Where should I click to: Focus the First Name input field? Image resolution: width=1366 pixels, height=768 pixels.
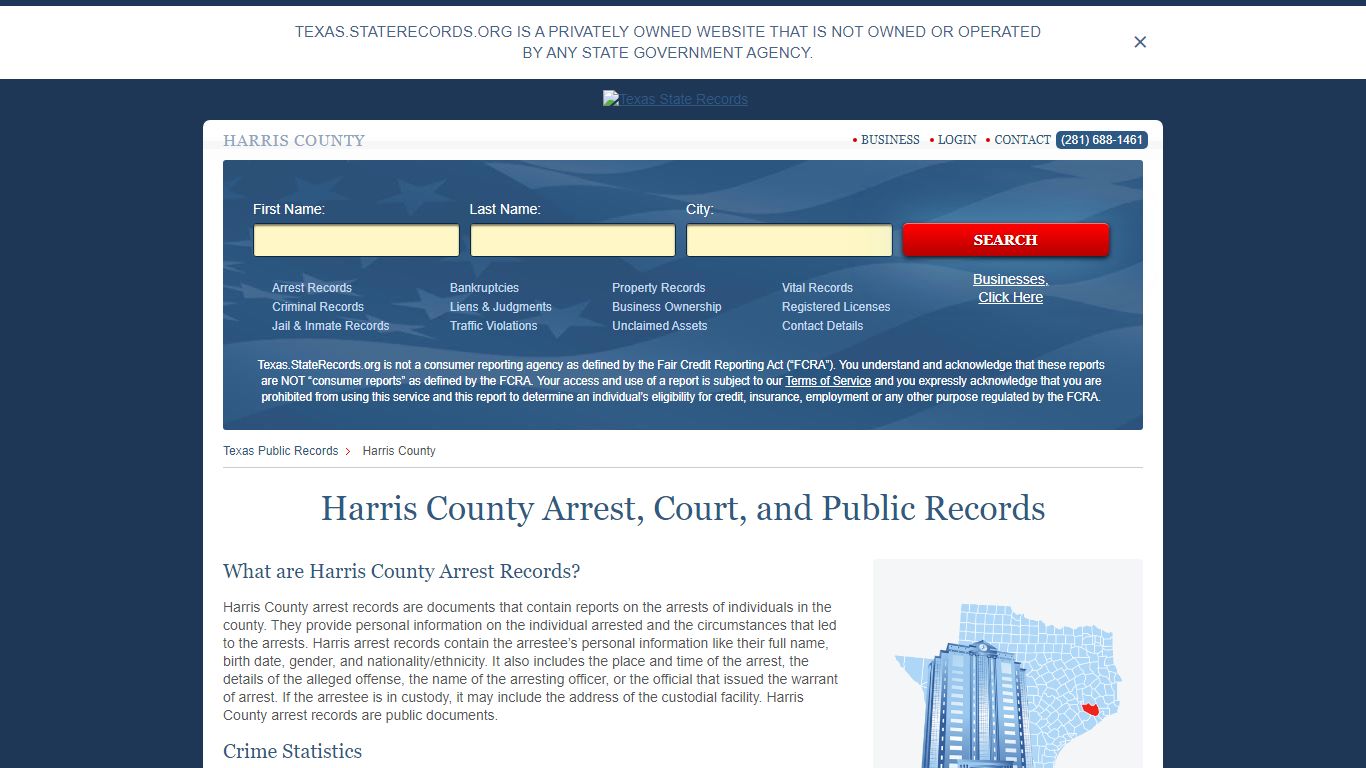coord(356,240)
